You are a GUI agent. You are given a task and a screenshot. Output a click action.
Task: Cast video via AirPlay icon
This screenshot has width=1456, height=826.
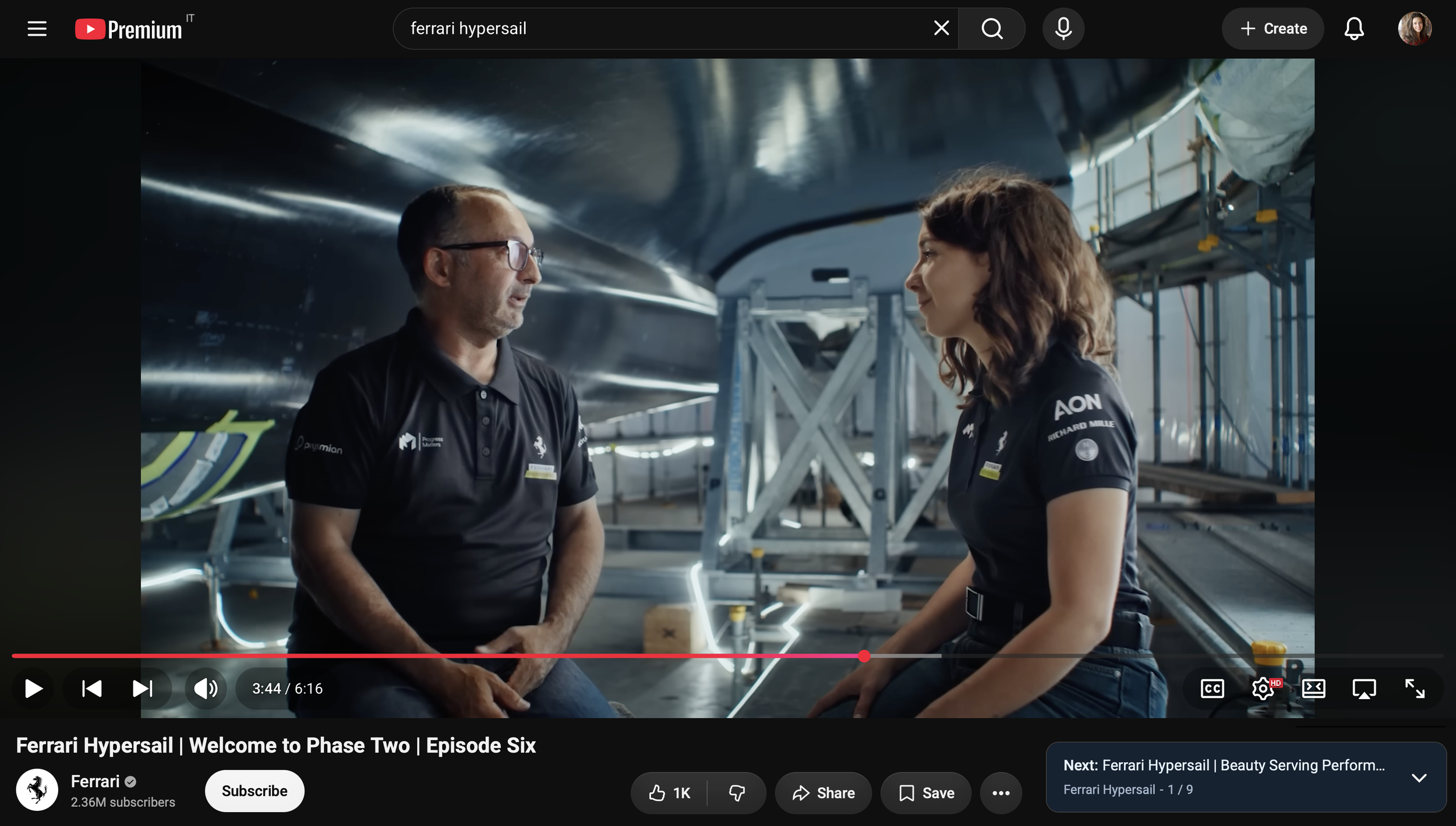click(x=1364, y=689)
